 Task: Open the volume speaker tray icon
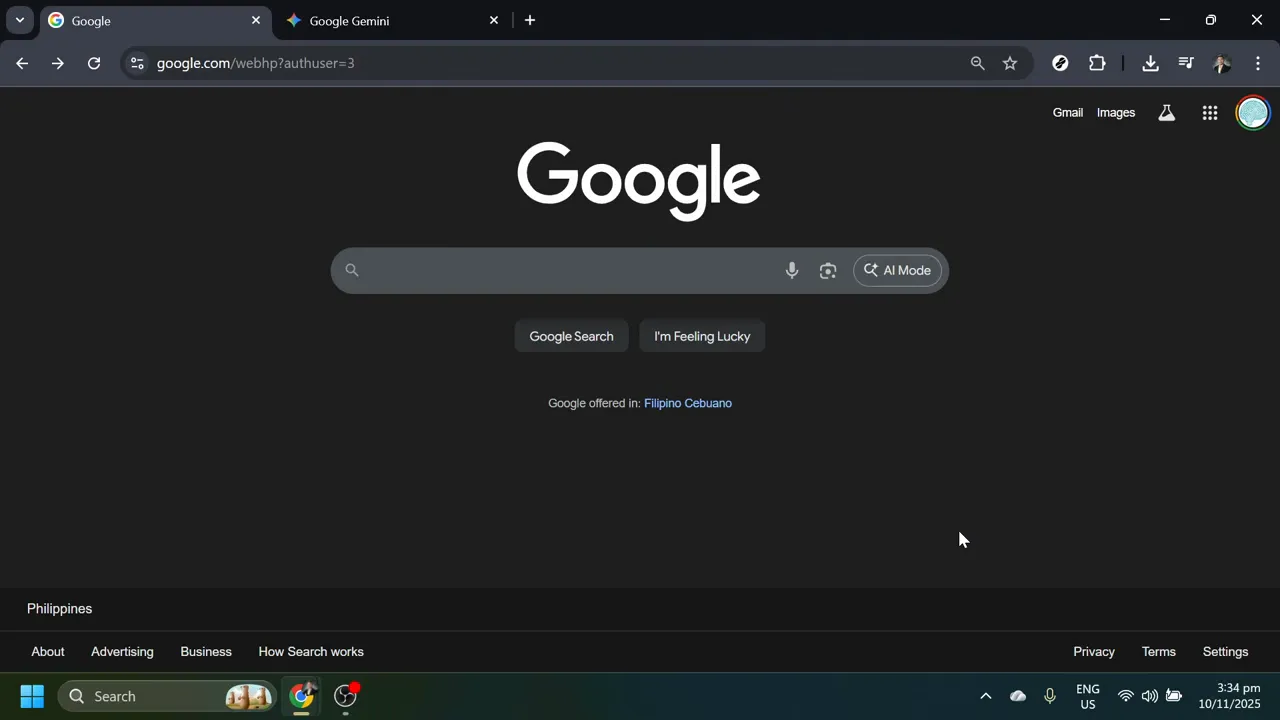click(1150, 696)
